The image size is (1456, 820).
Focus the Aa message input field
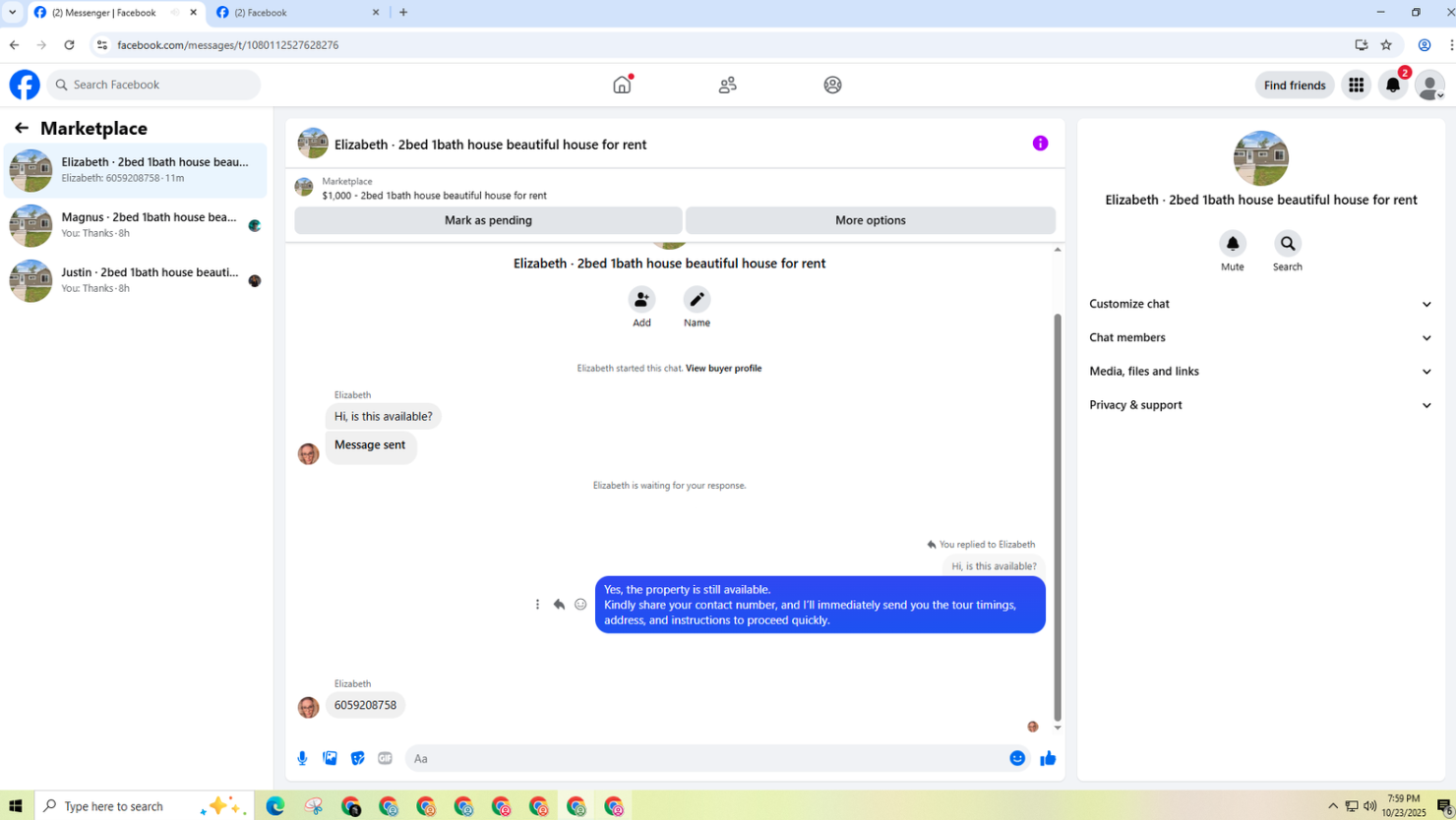click(x=703, y=758)
